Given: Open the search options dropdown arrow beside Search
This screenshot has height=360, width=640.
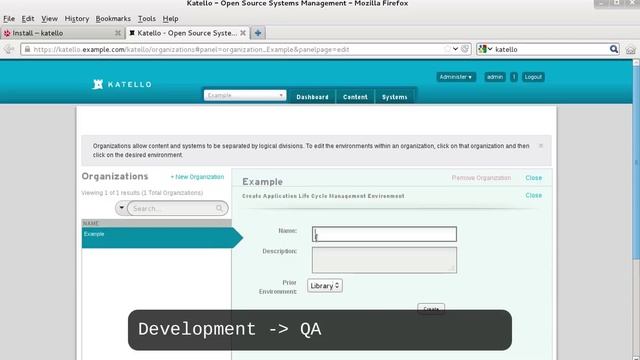Looking at the screenshot, I should point(121,208).
